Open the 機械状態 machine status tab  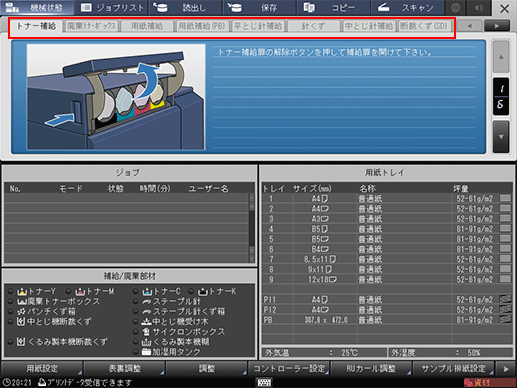click(x=37, y=7)
